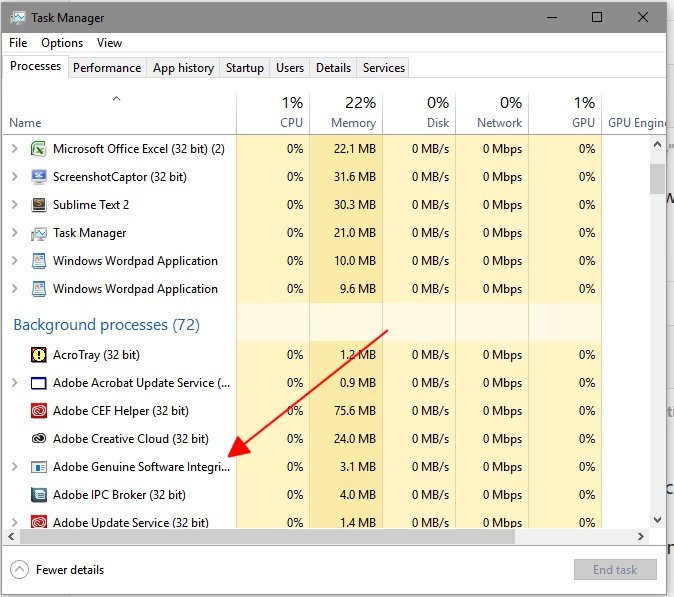Click vertical scrollbar up arrow
The image size is (674, 597).
click(657, 145)
